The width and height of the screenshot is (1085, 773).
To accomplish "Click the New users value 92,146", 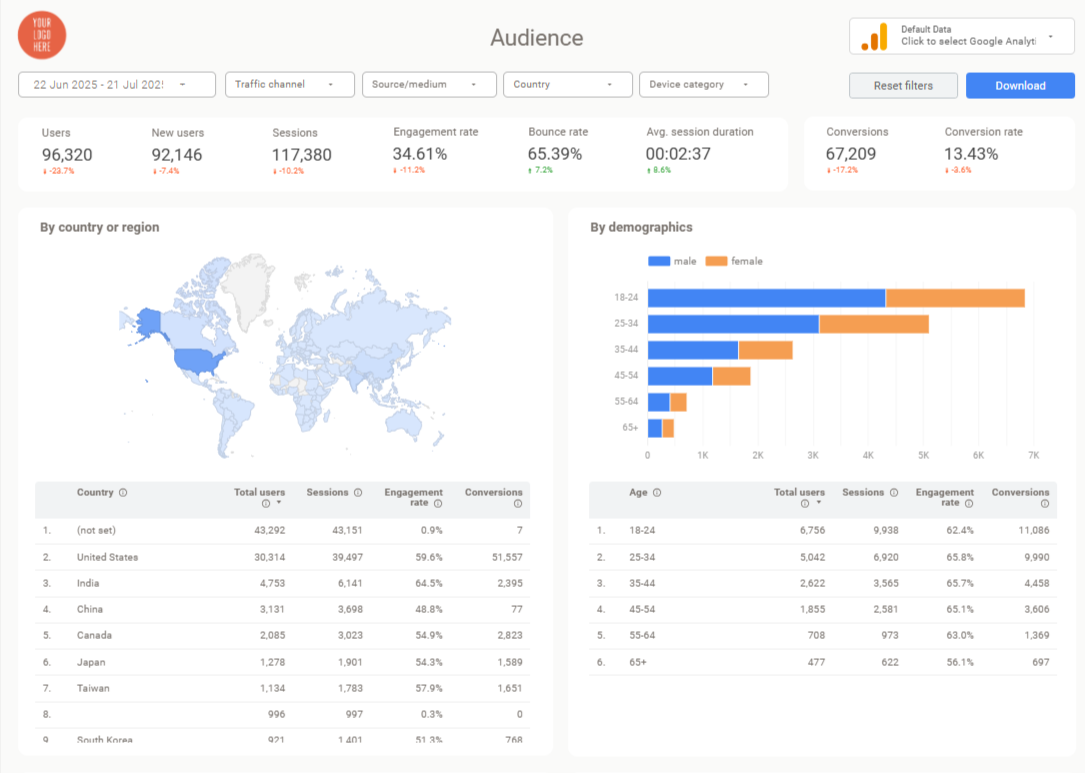I will (x=177, y=154).
